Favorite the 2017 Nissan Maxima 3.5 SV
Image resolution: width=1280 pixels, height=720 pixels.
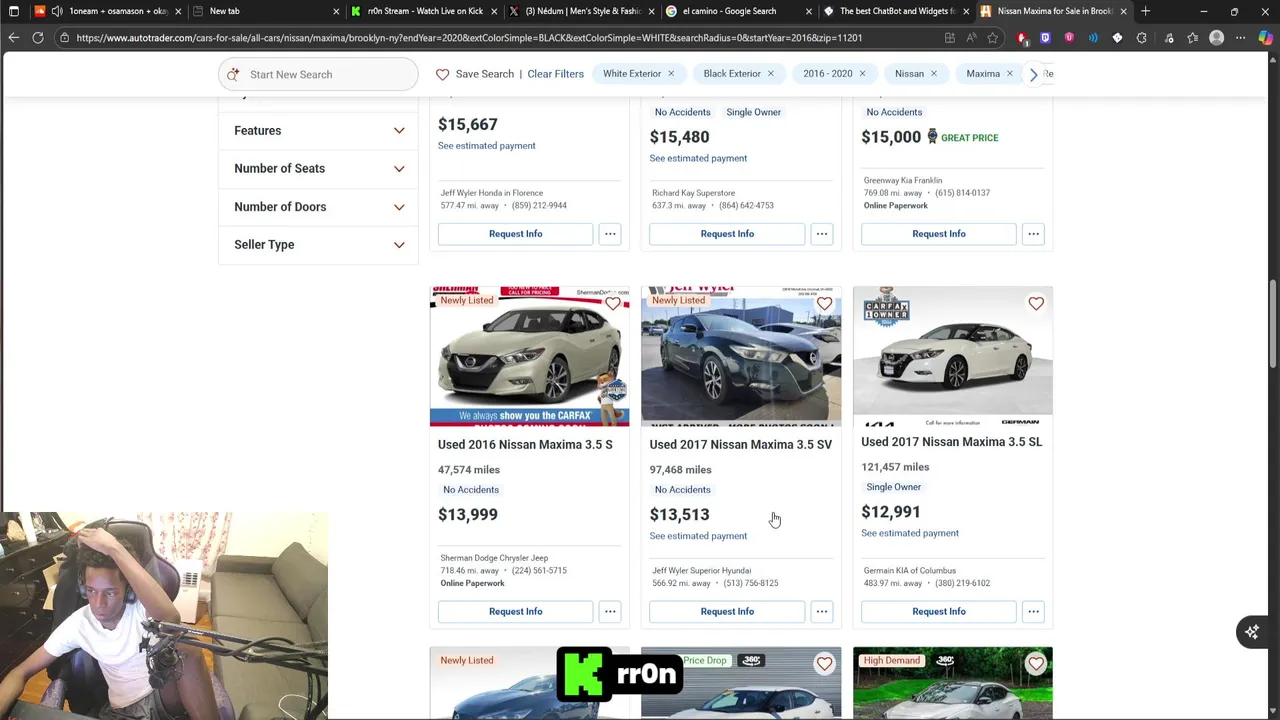click(x=824, y=303)
